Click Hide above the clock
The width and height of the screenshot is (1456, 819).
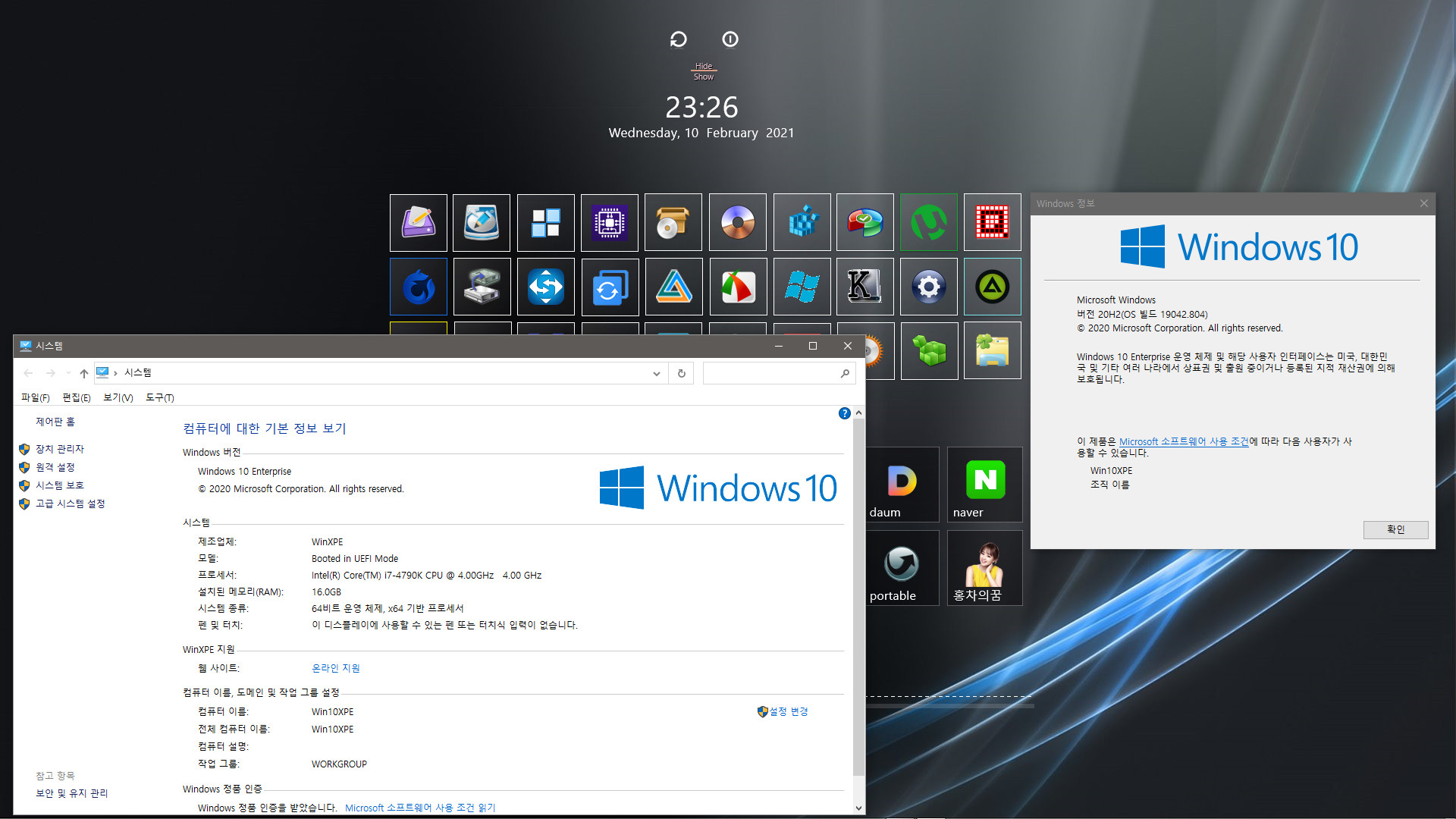point(704,66)
